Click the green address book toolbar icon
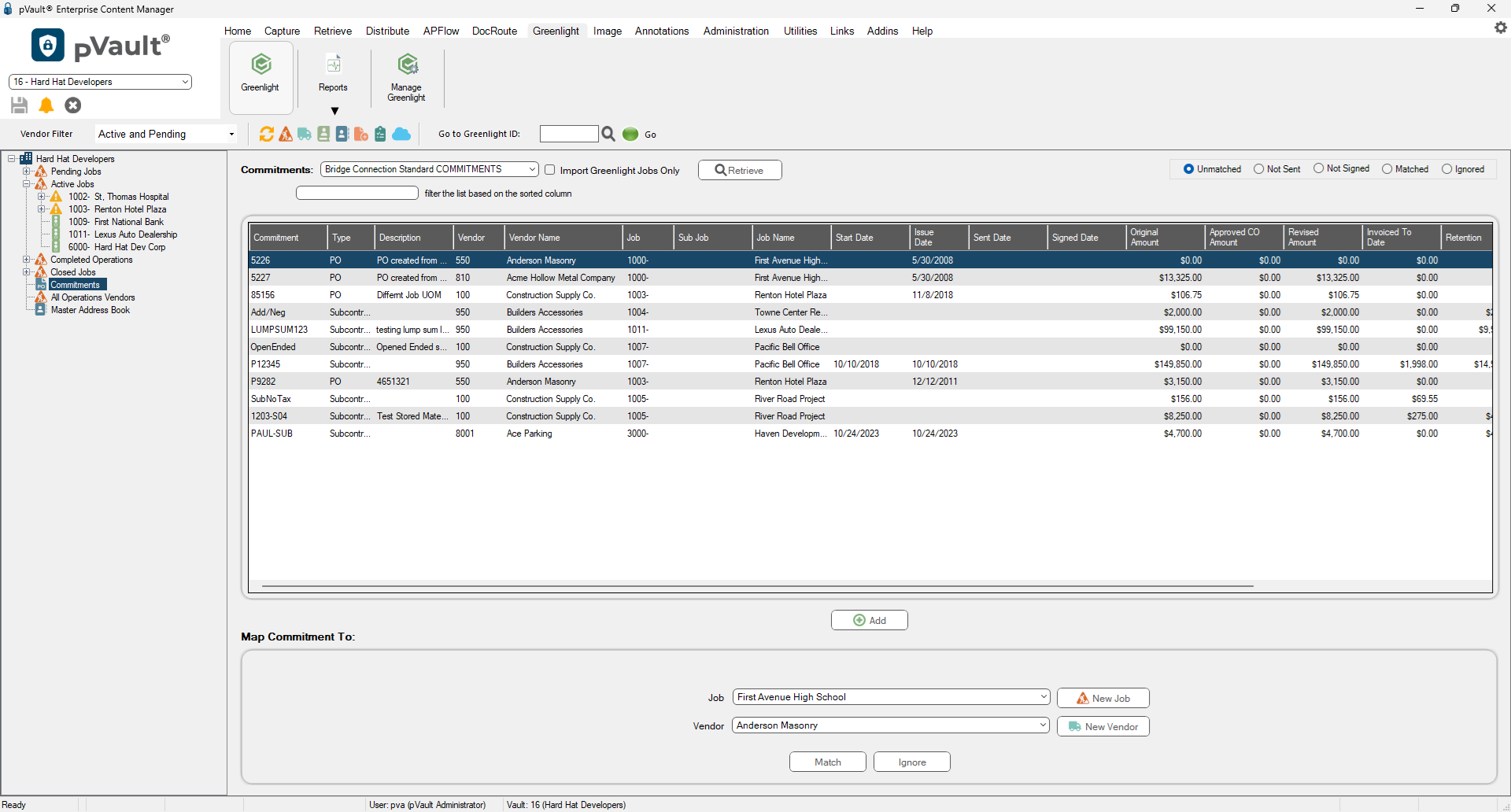The width and height of the screenshot is (1511, 812). [323, 135]
